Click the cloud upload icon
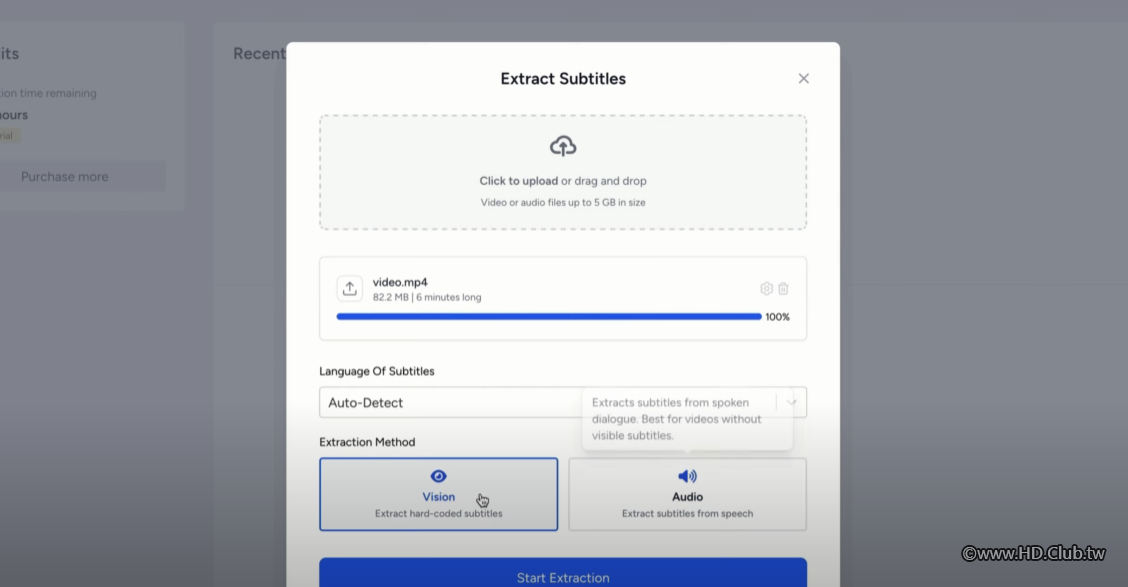 coord(563,147)
